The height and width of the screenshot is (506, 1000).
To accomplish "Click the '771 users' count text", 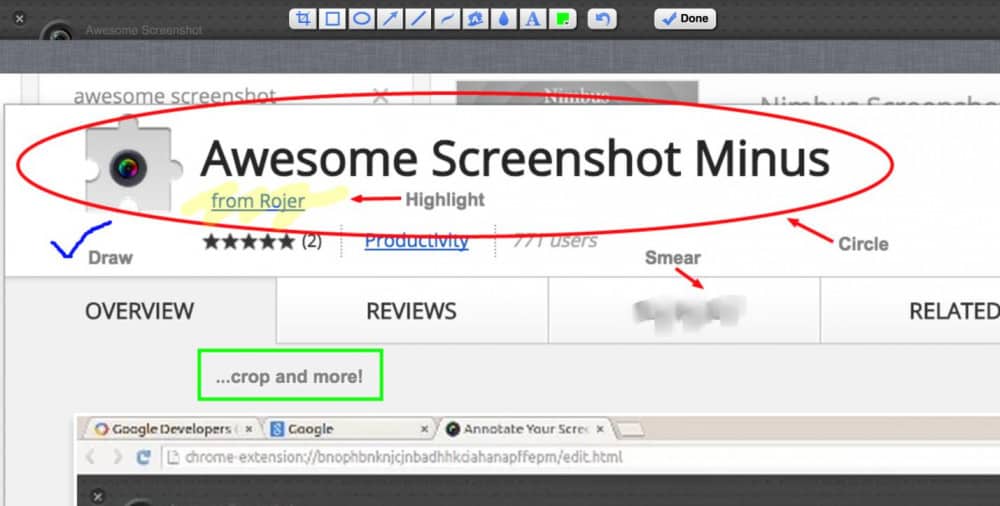I will click(555, 241).
